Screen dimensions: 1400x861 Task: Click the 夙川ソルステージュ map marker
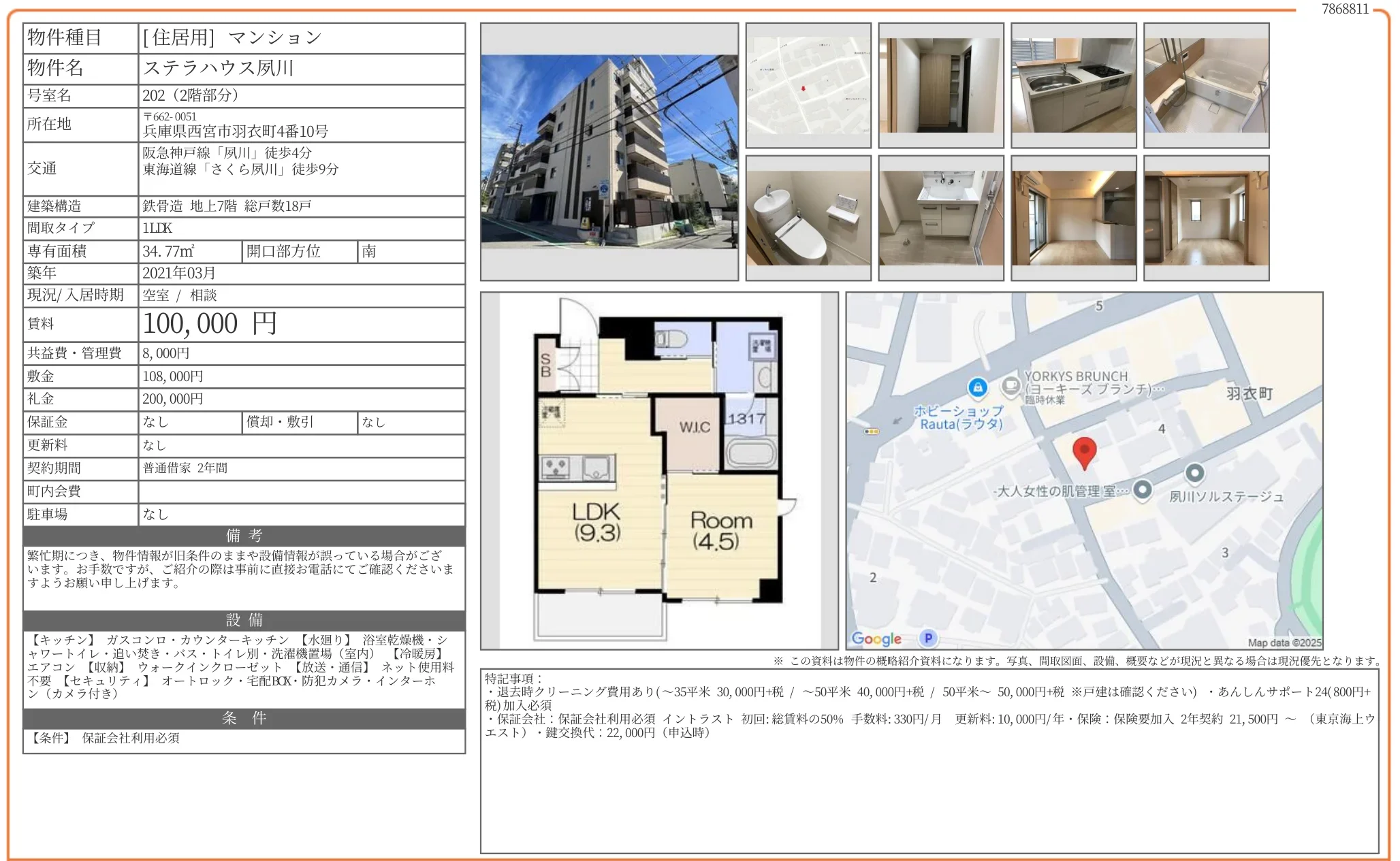pyautogui.click(x=1194, y=472)
